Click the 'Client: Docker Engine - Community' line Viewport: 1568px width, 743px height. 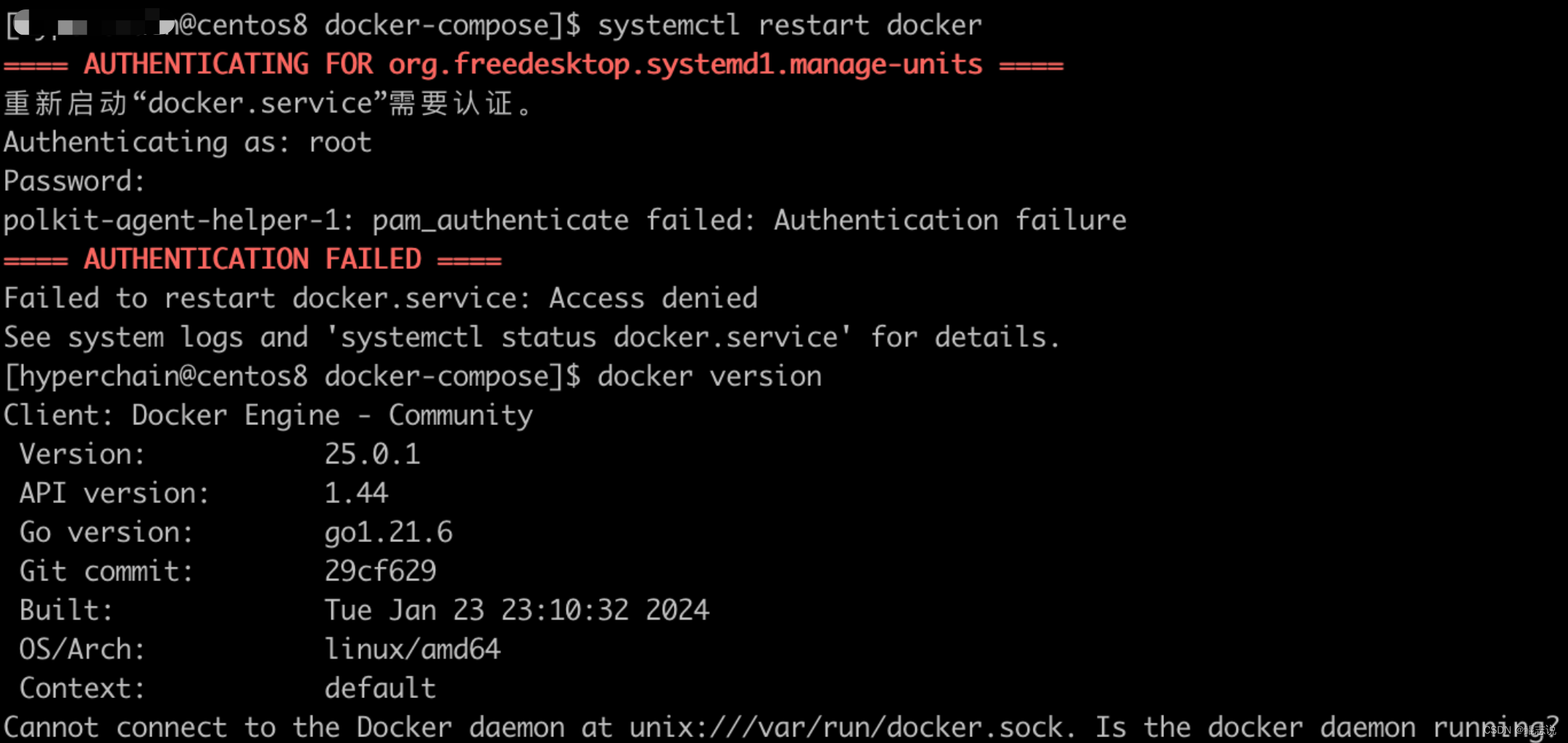[x=268, y=416]
